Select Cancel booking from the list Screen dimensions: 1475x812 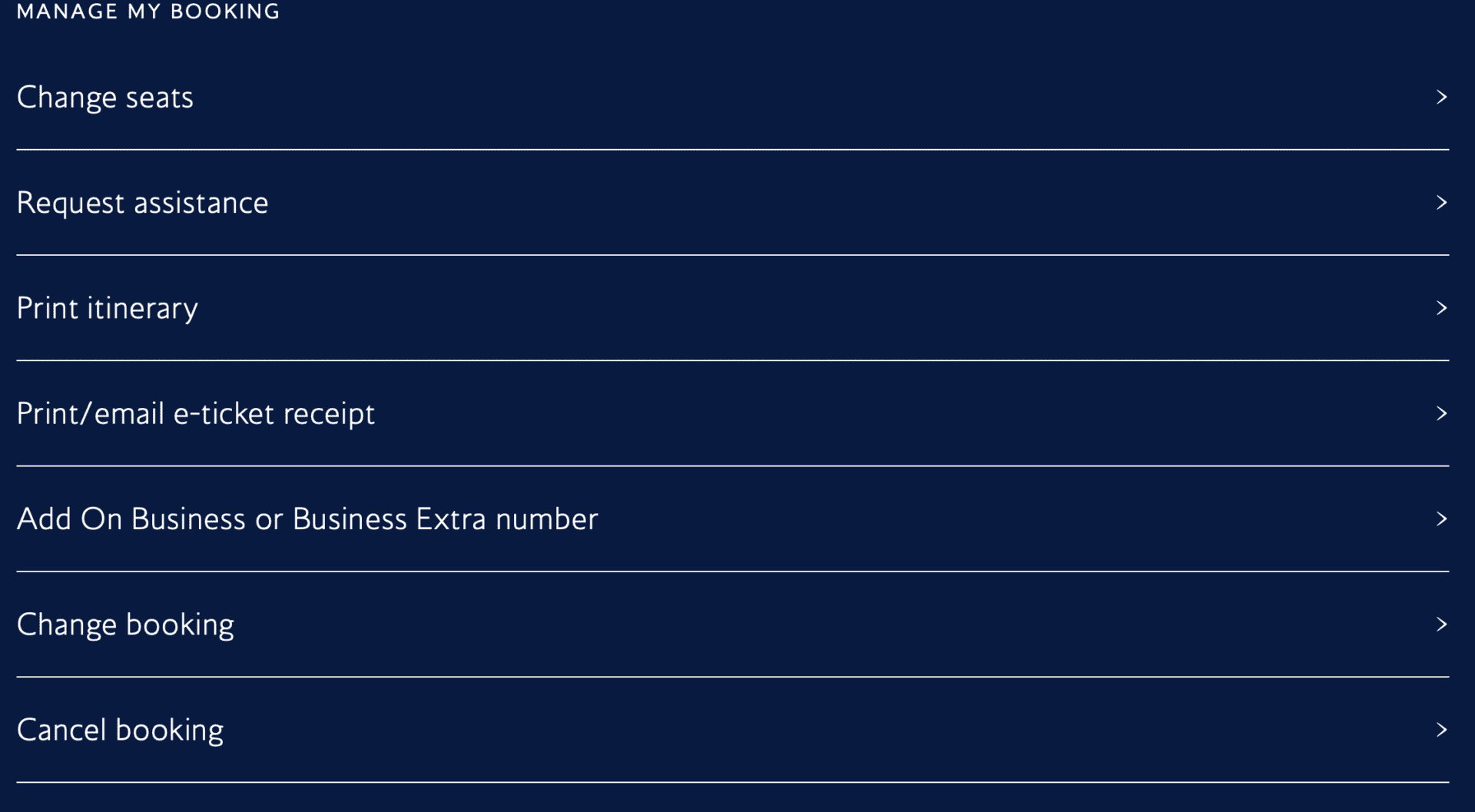point(120,730)
